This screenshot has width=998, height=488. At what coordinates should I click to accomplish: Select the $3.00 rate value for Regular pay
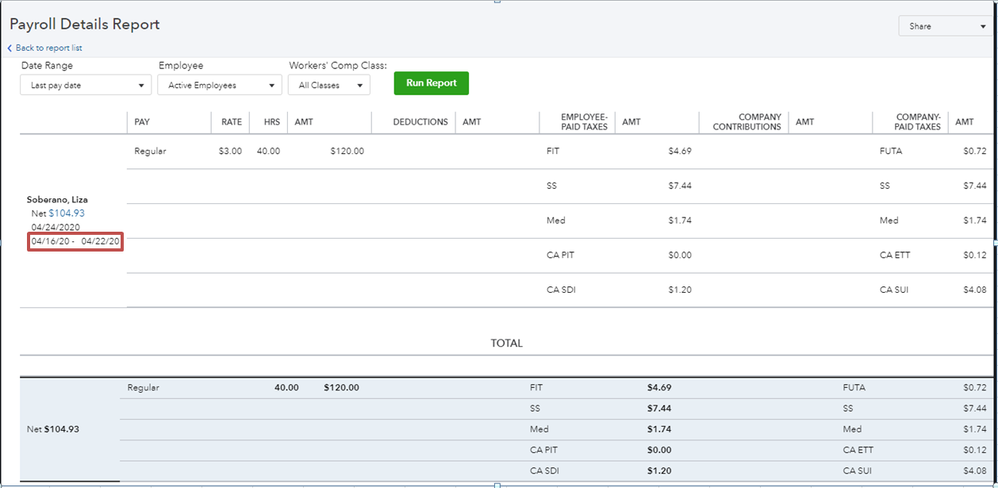(x=231, y=151)
